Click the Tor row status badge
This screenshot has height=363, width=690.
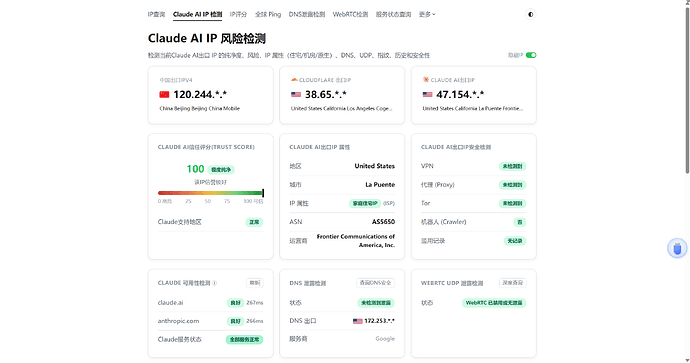[x=512, y=203]
